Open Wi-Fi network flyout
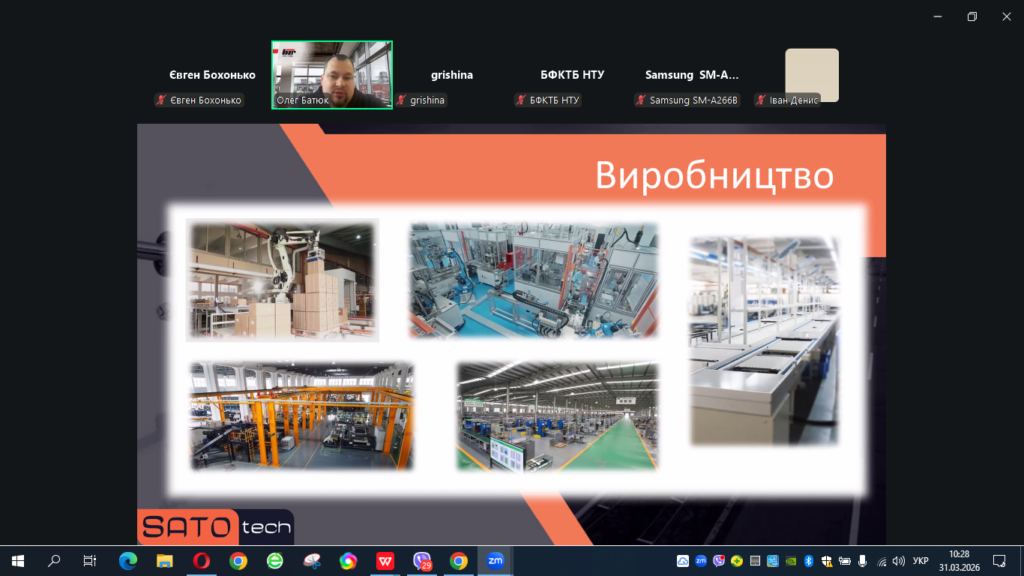Screen dimensions: 1024x576 coord(880,561)
